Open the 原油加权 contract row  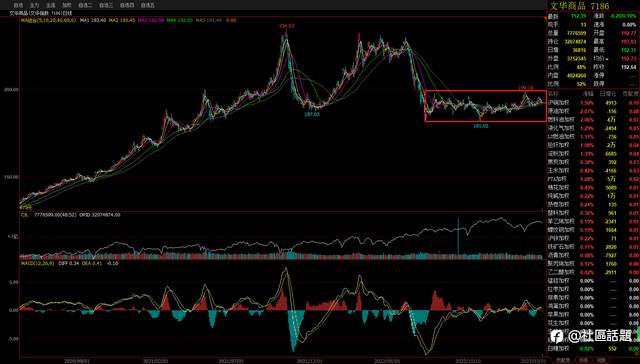[x=593, y=111]
